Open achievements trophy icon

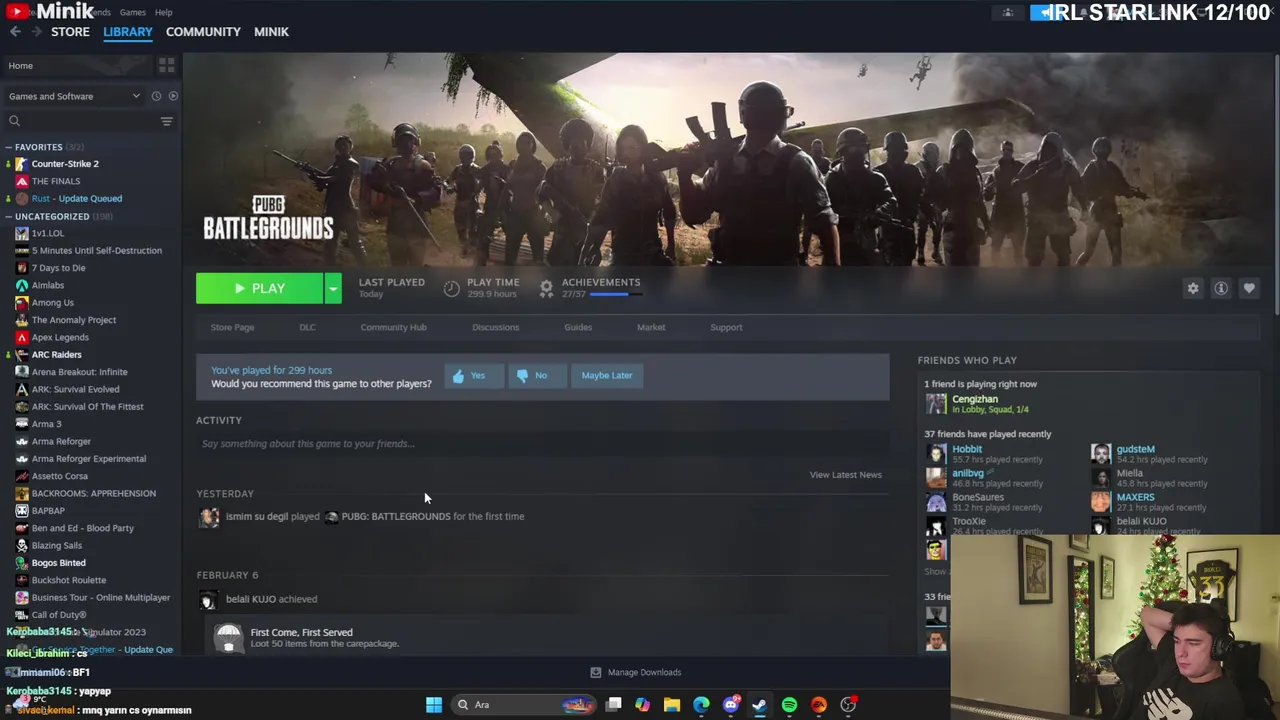pos(546,288)
